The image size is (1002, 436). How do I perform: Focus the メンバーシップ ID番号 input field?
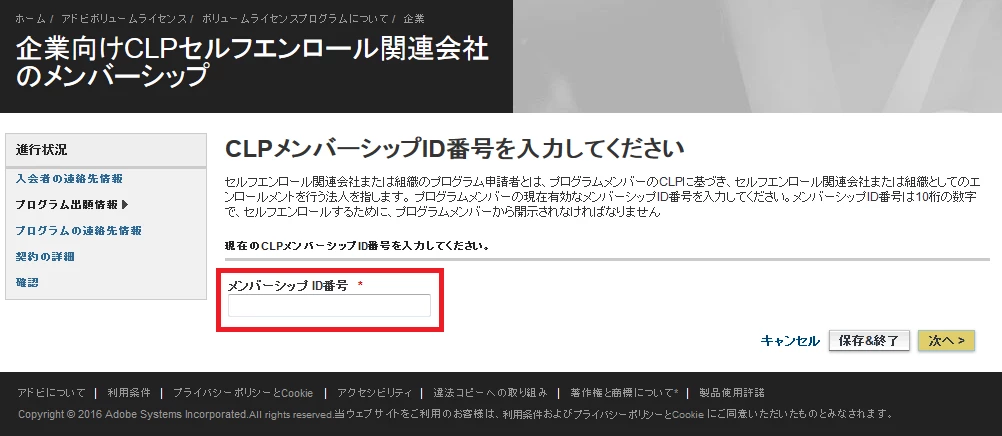point(329,306)
